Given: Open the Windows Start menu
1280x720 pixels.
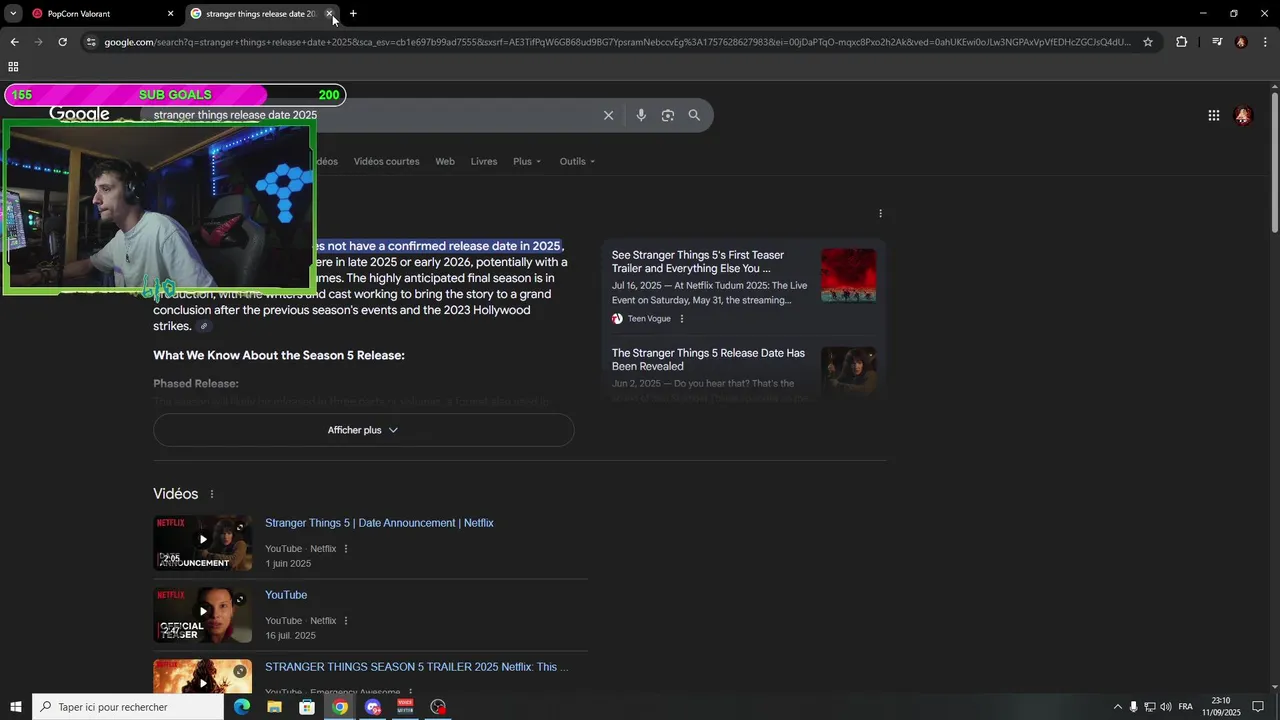Looking at the screenshot, I should click(16, 707).
